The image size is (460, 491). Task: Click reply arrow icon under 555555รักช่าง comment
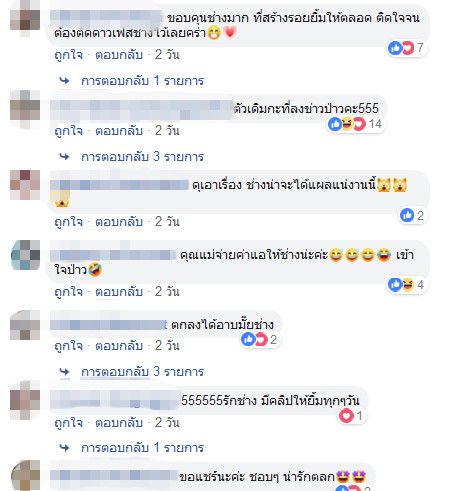coord(64,448)
